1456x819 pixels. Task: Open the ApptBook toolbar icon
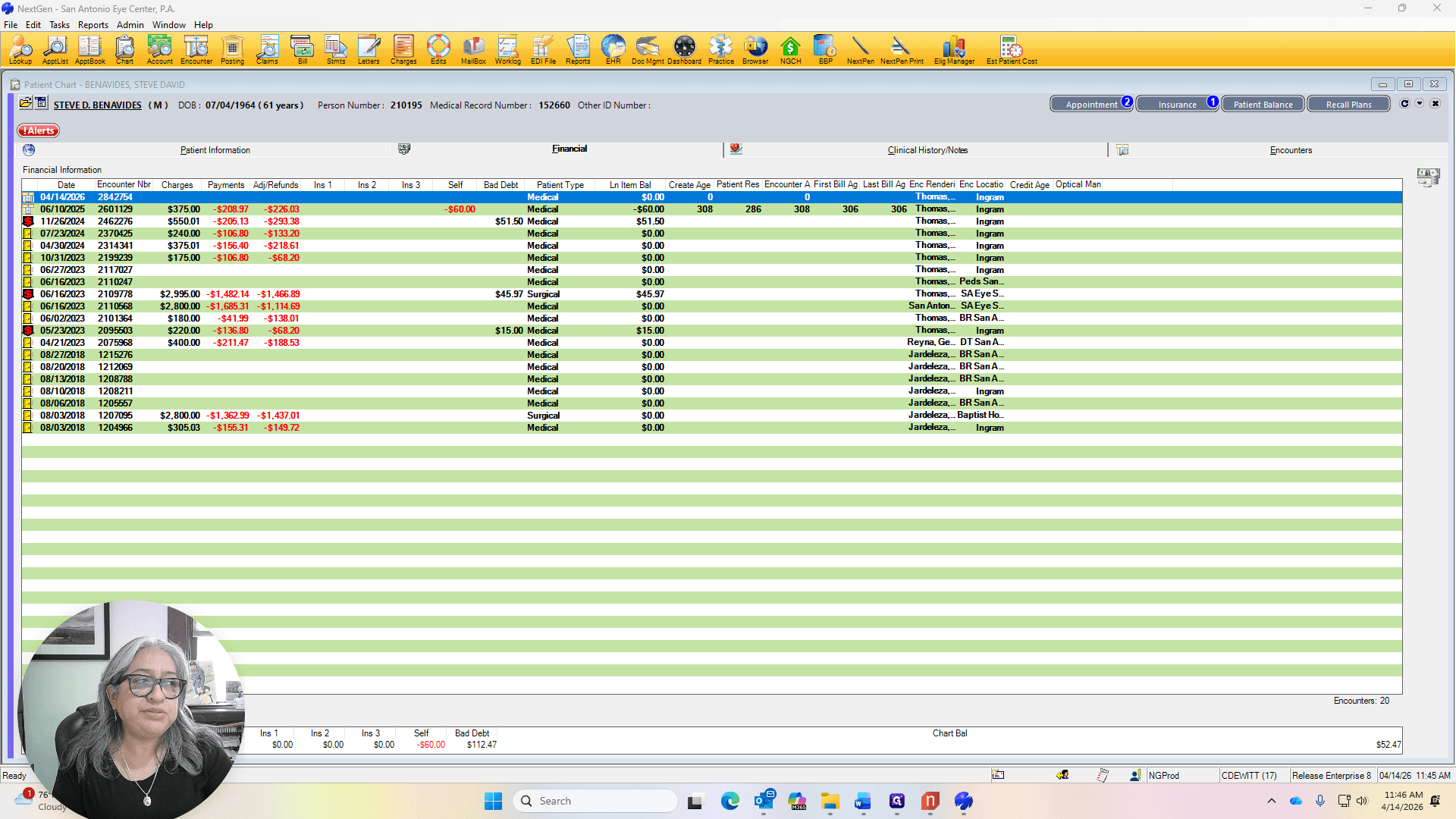(x=89, y=49)
